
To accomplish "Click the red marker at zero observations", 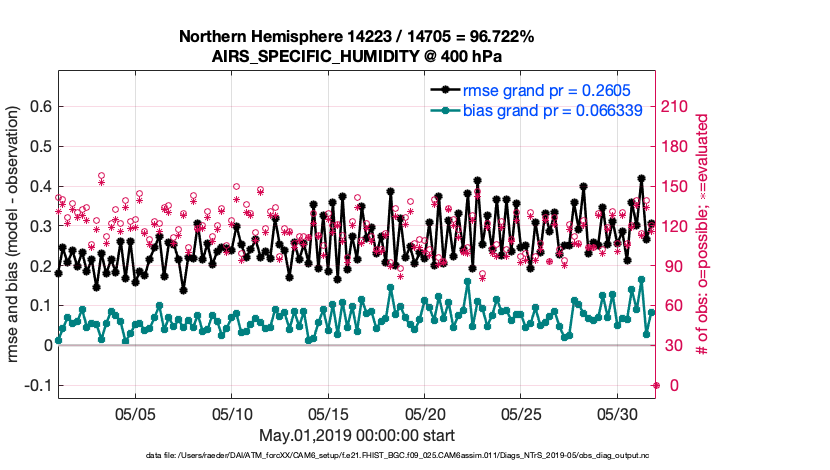I will click(656, 385).
